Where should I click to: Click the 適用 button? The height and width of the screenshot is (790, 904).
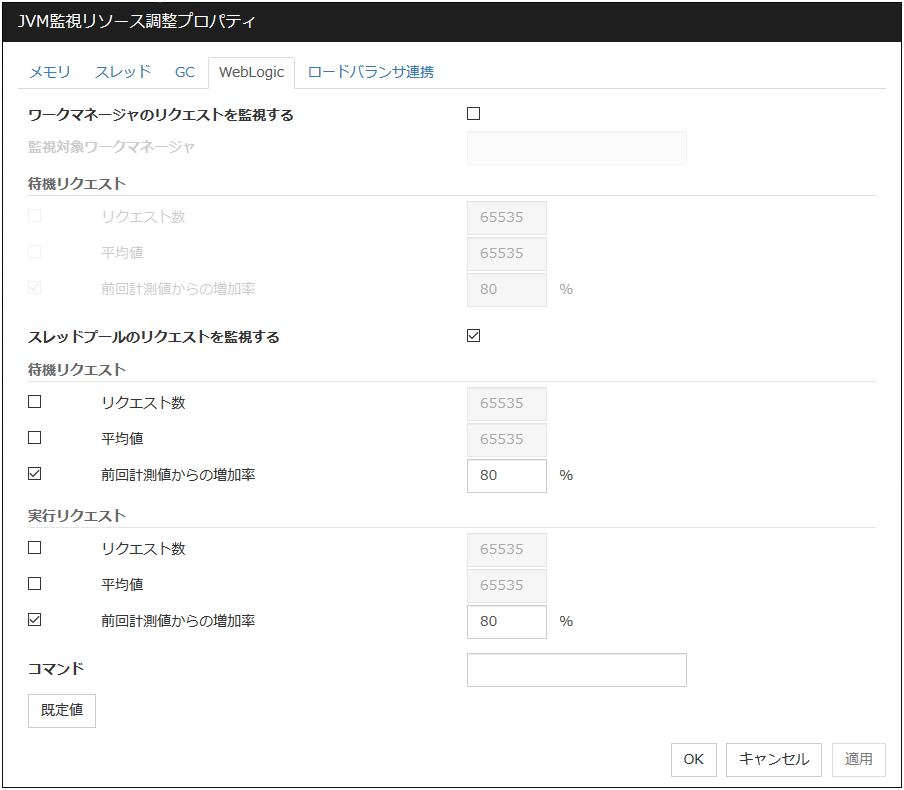coord(858,759)
